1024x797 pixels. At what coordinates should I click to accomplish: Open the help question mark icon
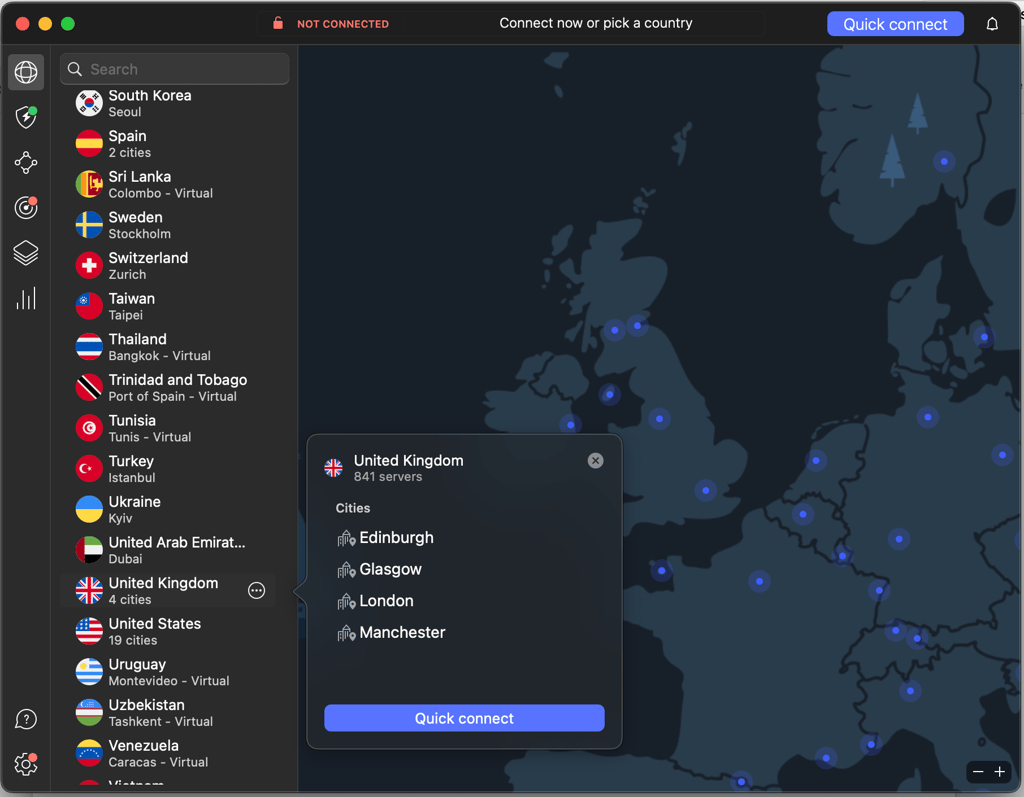point(26,719)
